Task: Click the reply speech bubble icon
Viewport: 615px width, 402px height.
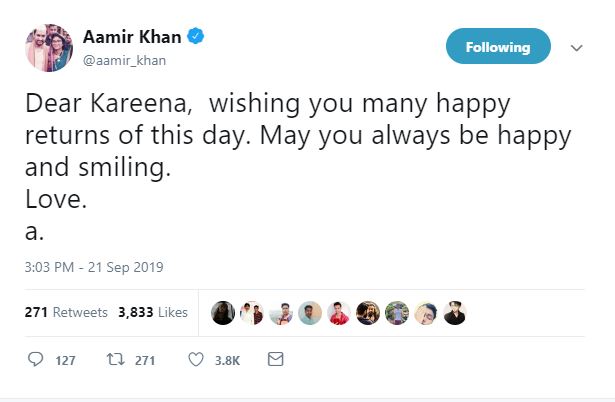Action: 36,359
